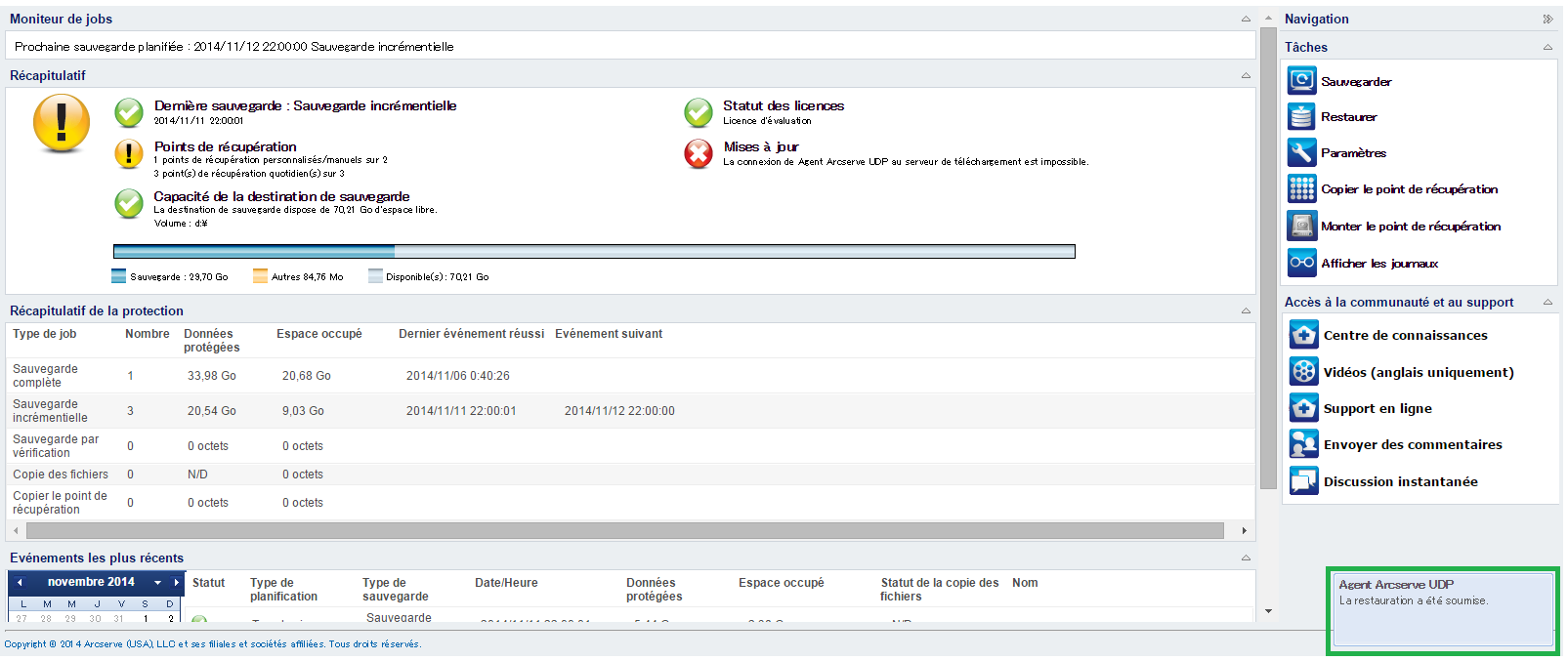
Task: Collapse the Tâches section
Action: (x=1547, y=47)
